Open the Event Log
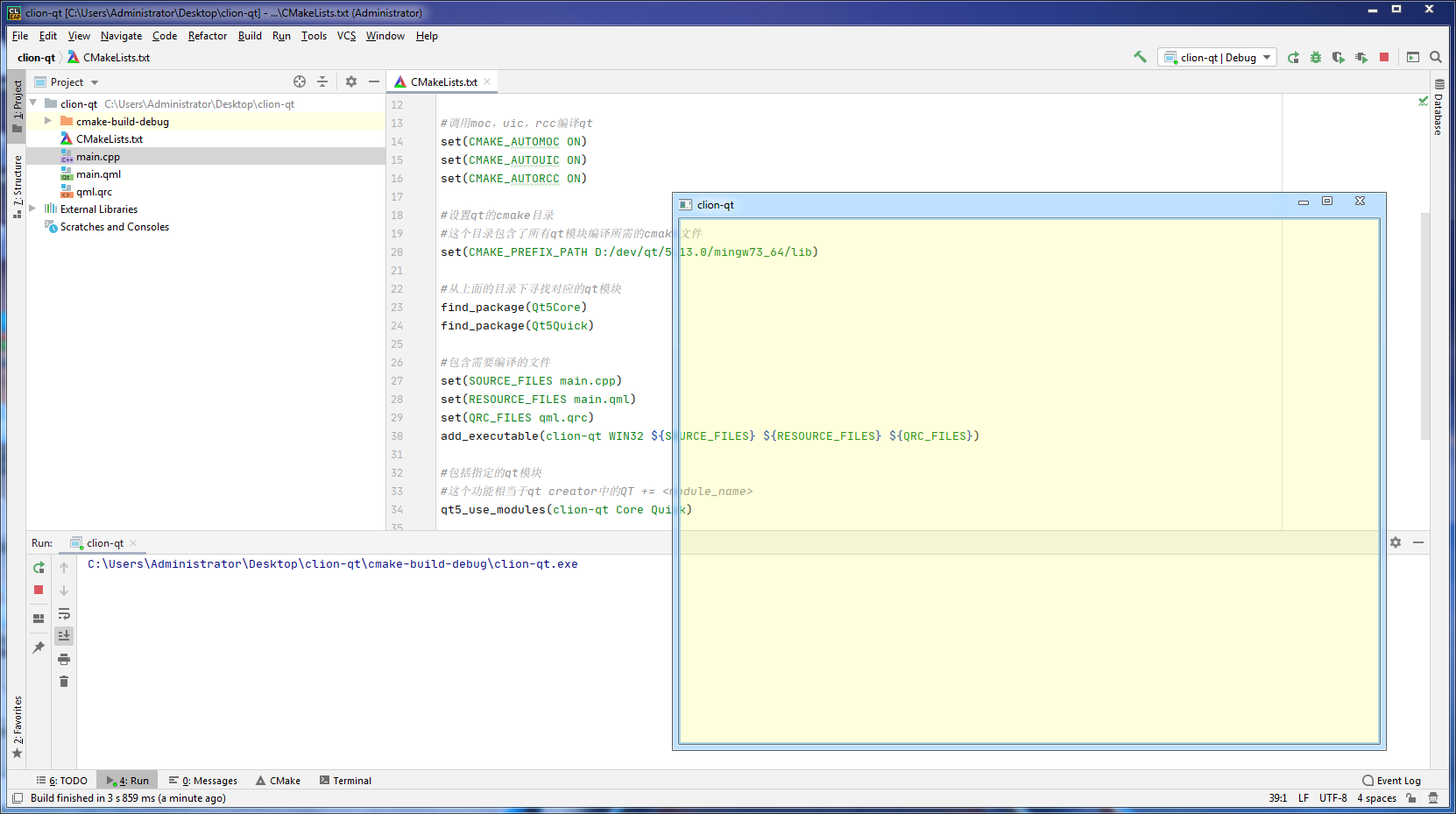 [x=1391, y=781]
